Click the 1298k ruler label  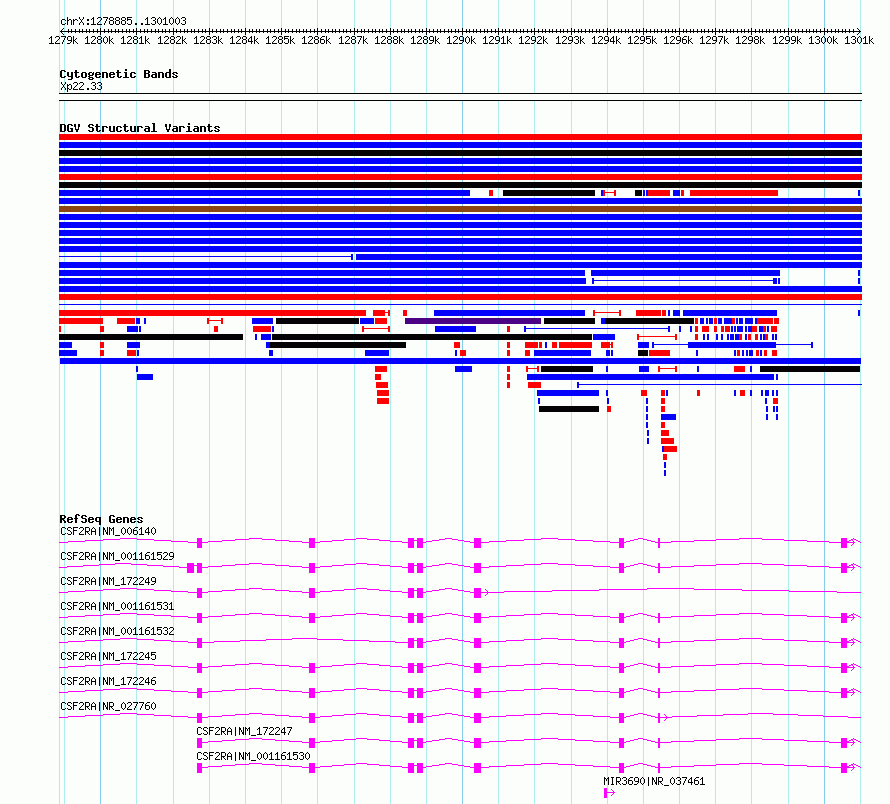pyautogui.click(x=750, y=40)
